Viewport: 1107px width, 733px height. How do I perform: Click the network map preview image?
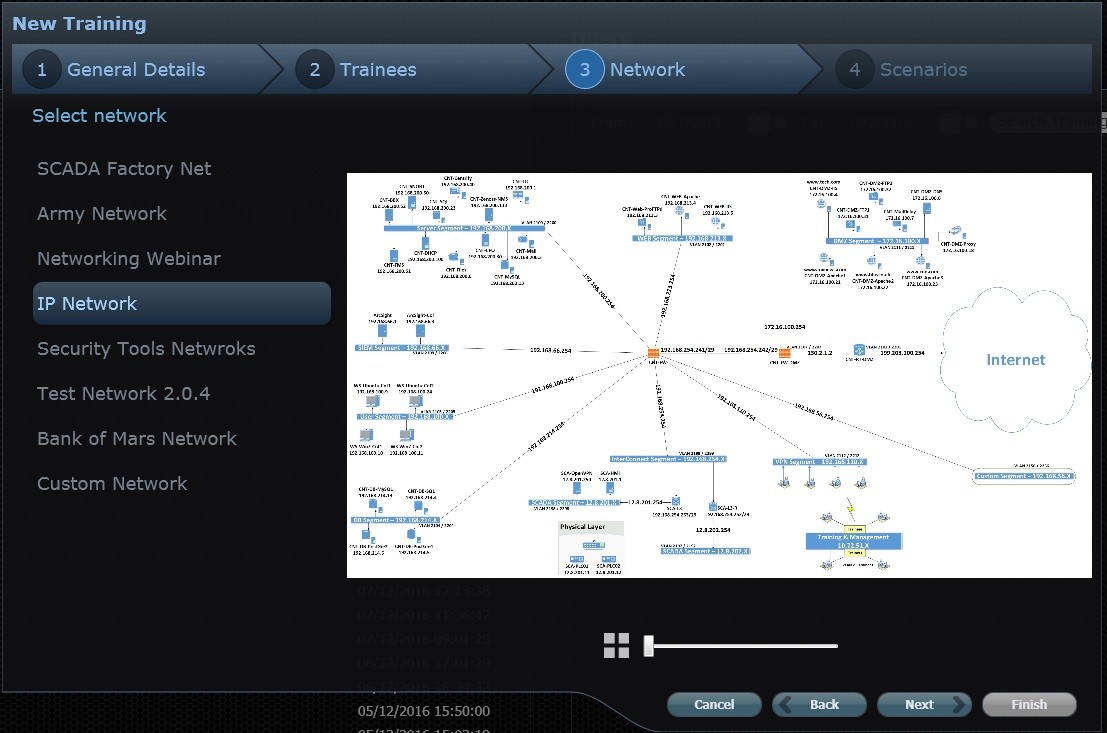719,374
